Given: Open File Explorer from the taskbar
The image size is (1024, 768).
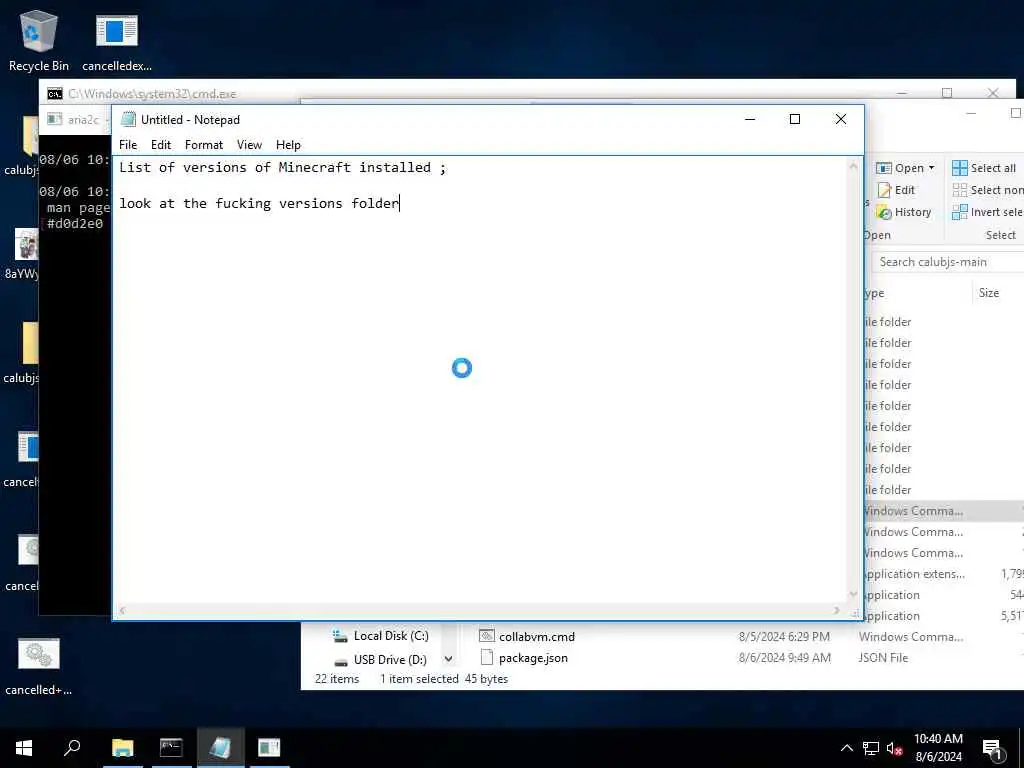Looking at the screenshot, I should [122, 748].
